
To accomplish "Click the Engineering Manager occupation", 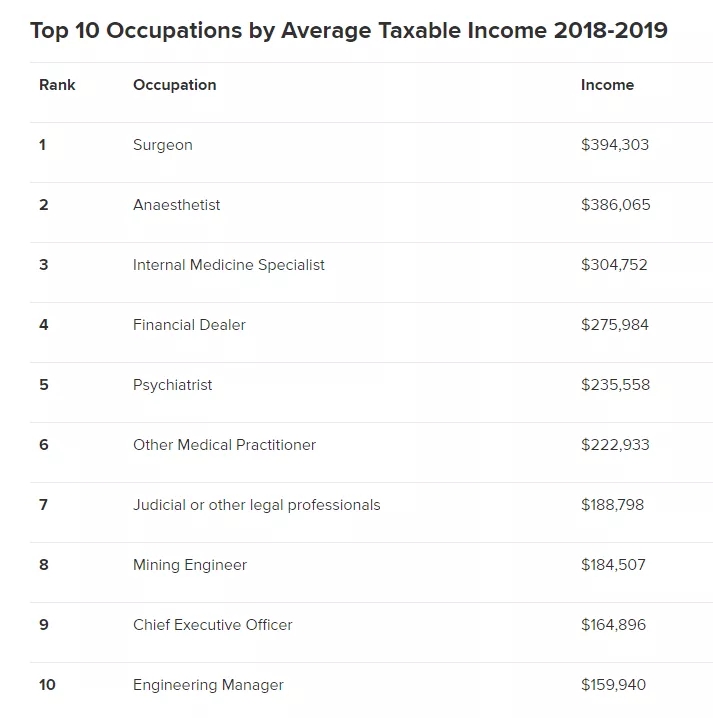I will (208, 685).
